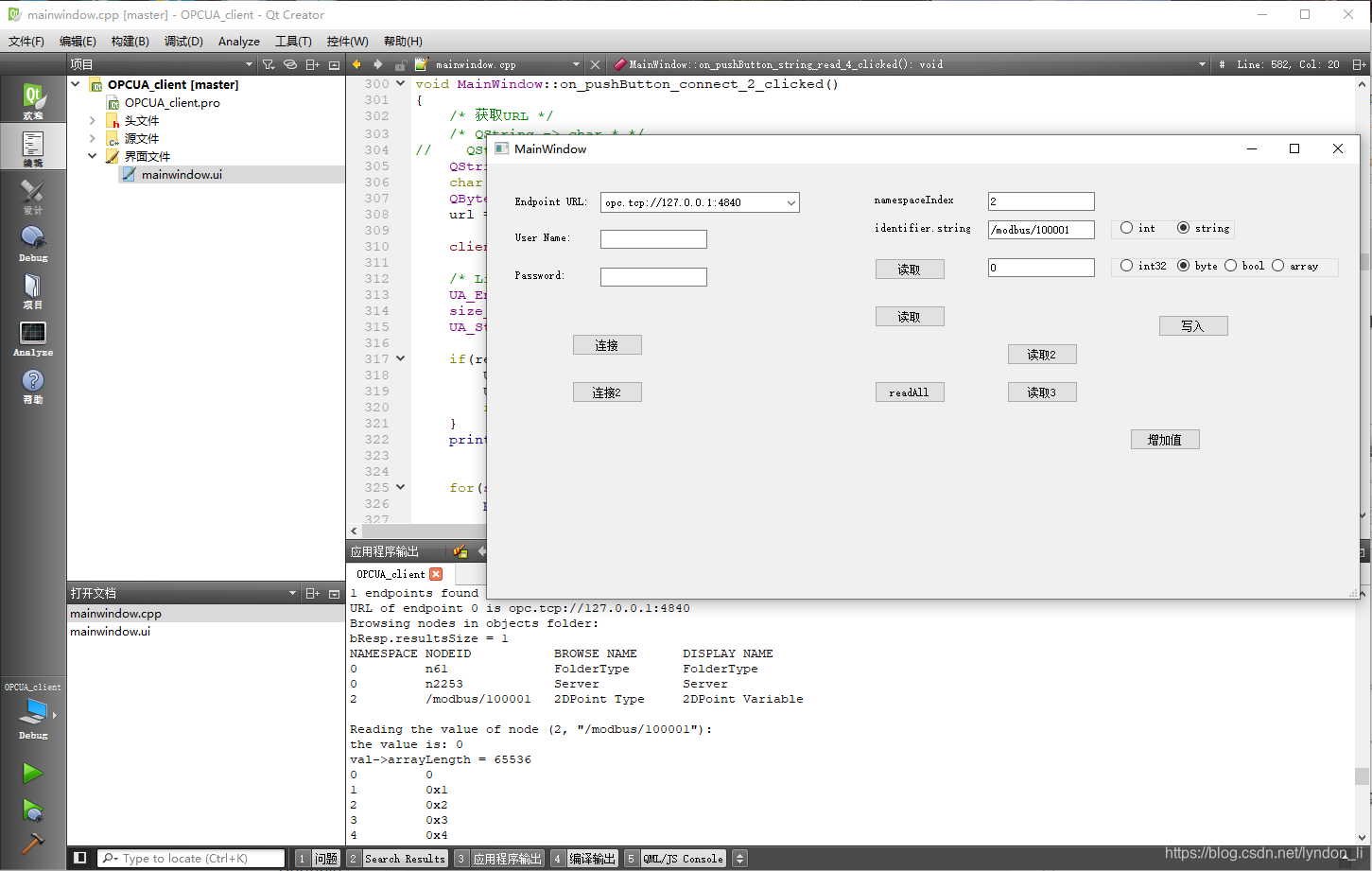Viewport: 1372px width, 871px height.
Task: Click the 读取3 button
Action: 1042,392
